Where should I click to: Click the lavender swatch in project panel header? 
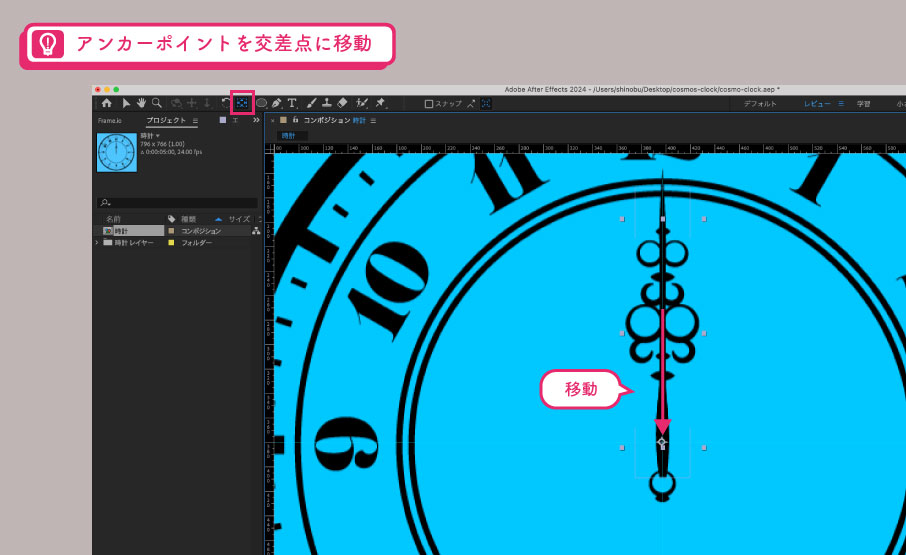(222, 120)
